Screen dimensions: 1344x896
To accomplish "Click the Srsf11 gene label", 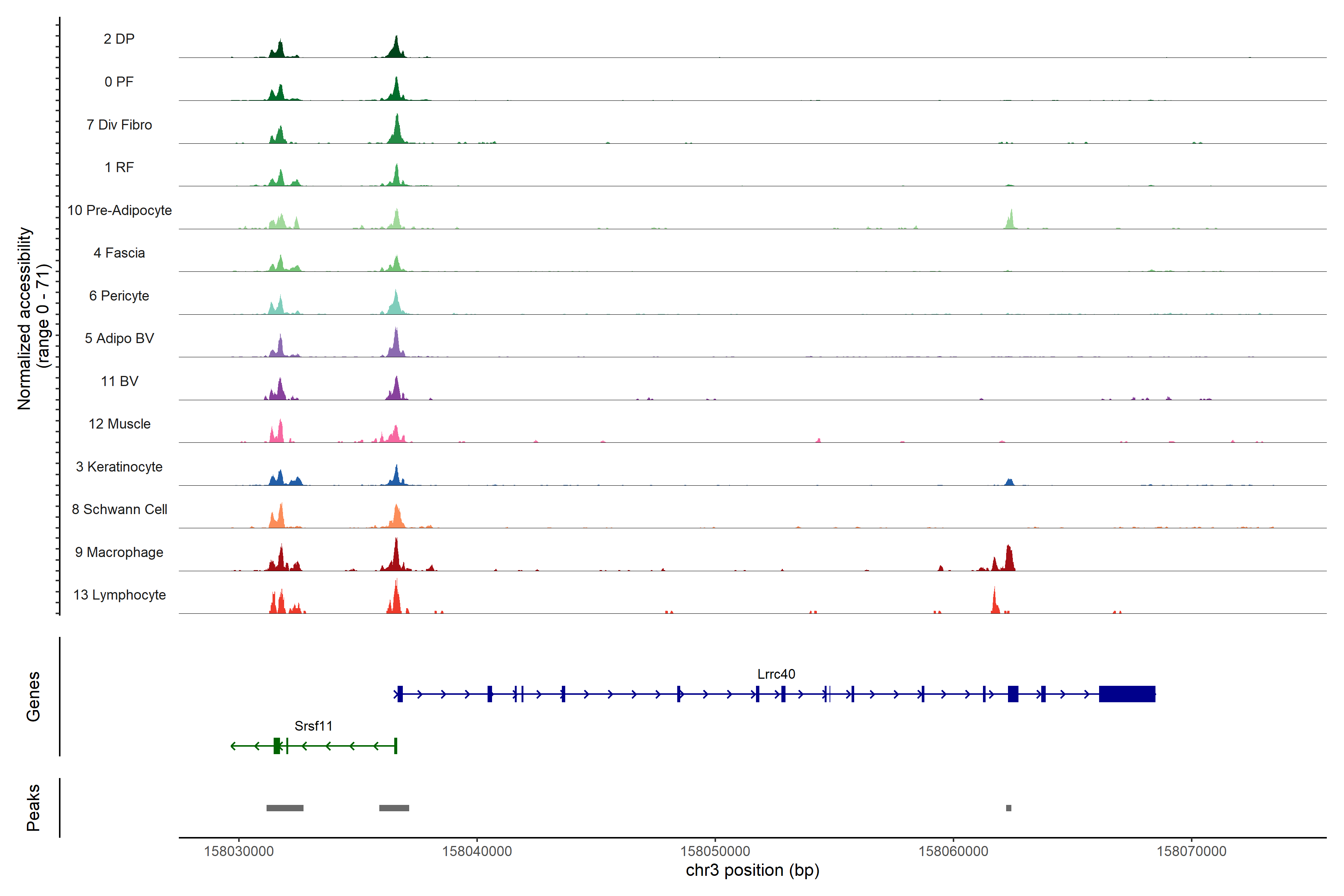I will (313, 726).
